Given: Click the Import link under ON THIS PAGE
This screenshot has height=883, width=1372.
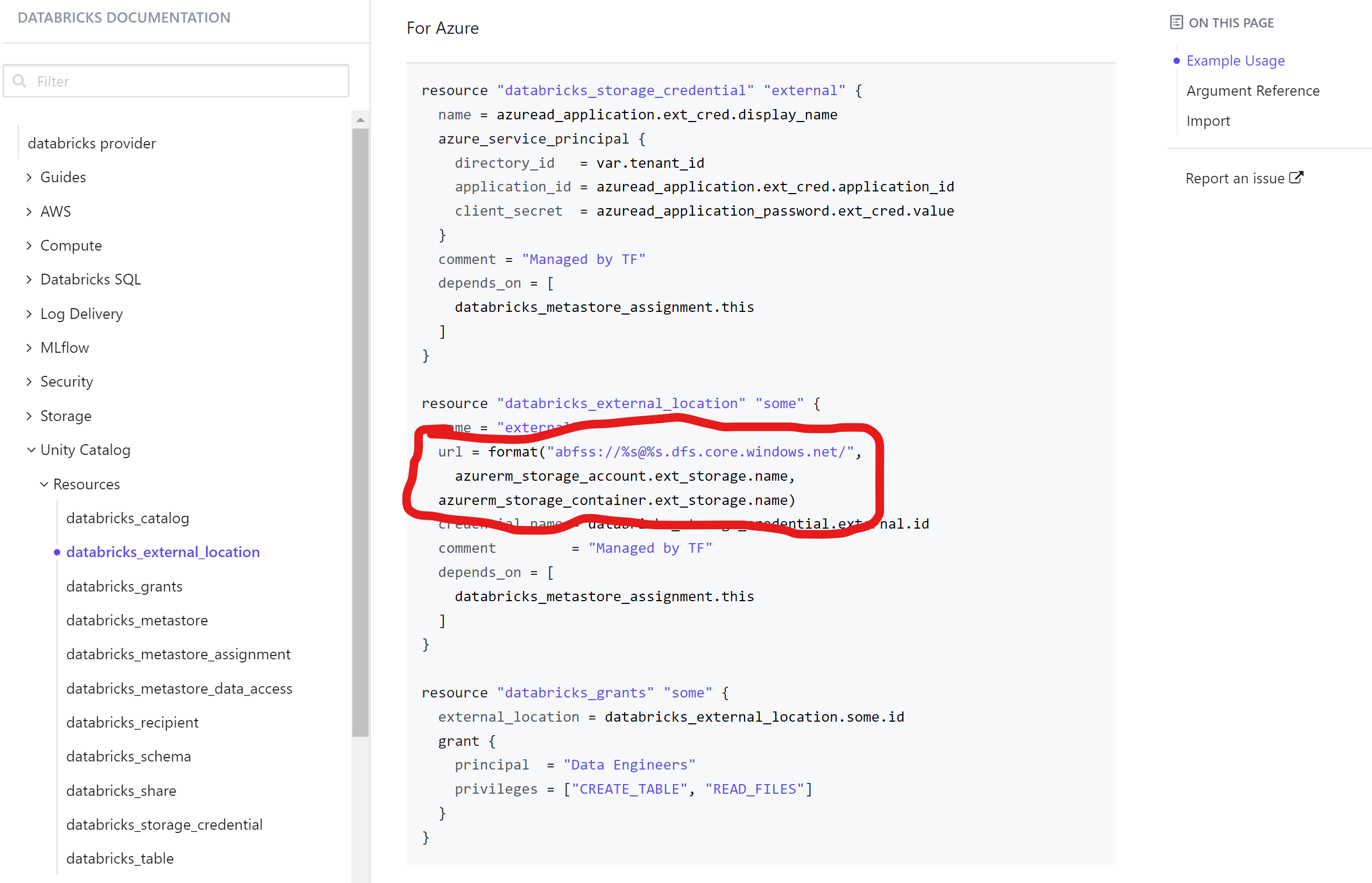Looking at the screenshot, I should click(x=1208, y=120).
